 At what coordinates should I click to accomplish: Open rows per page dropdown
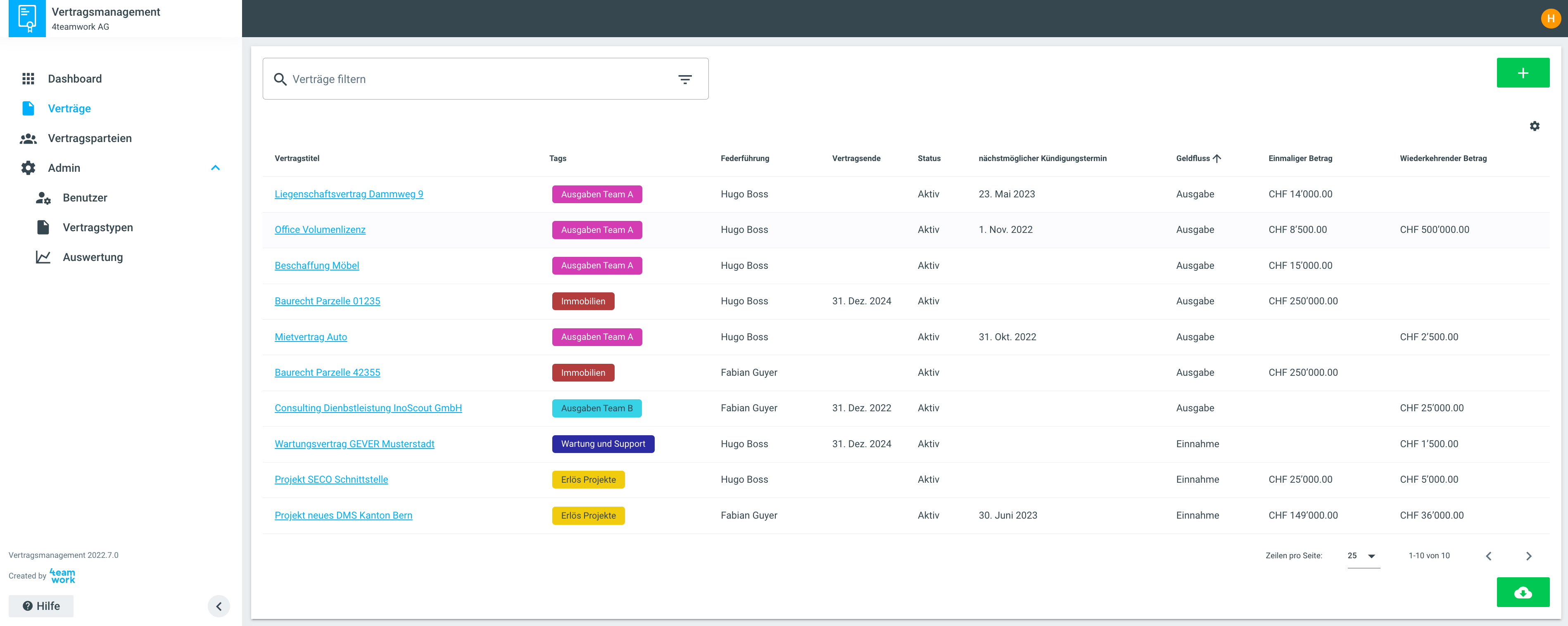[1363, 555]
